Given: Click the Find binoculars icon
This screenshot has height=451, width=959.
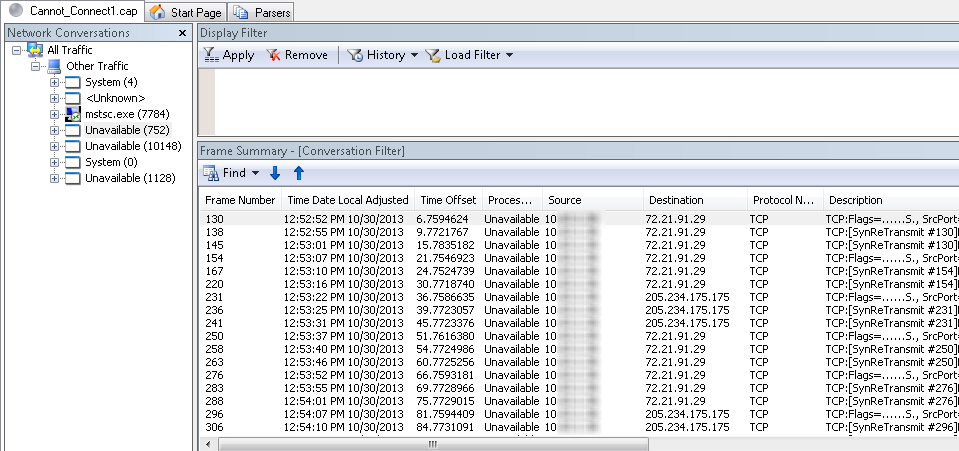Looking at the screenshot, I should click(x=211, y=173).
